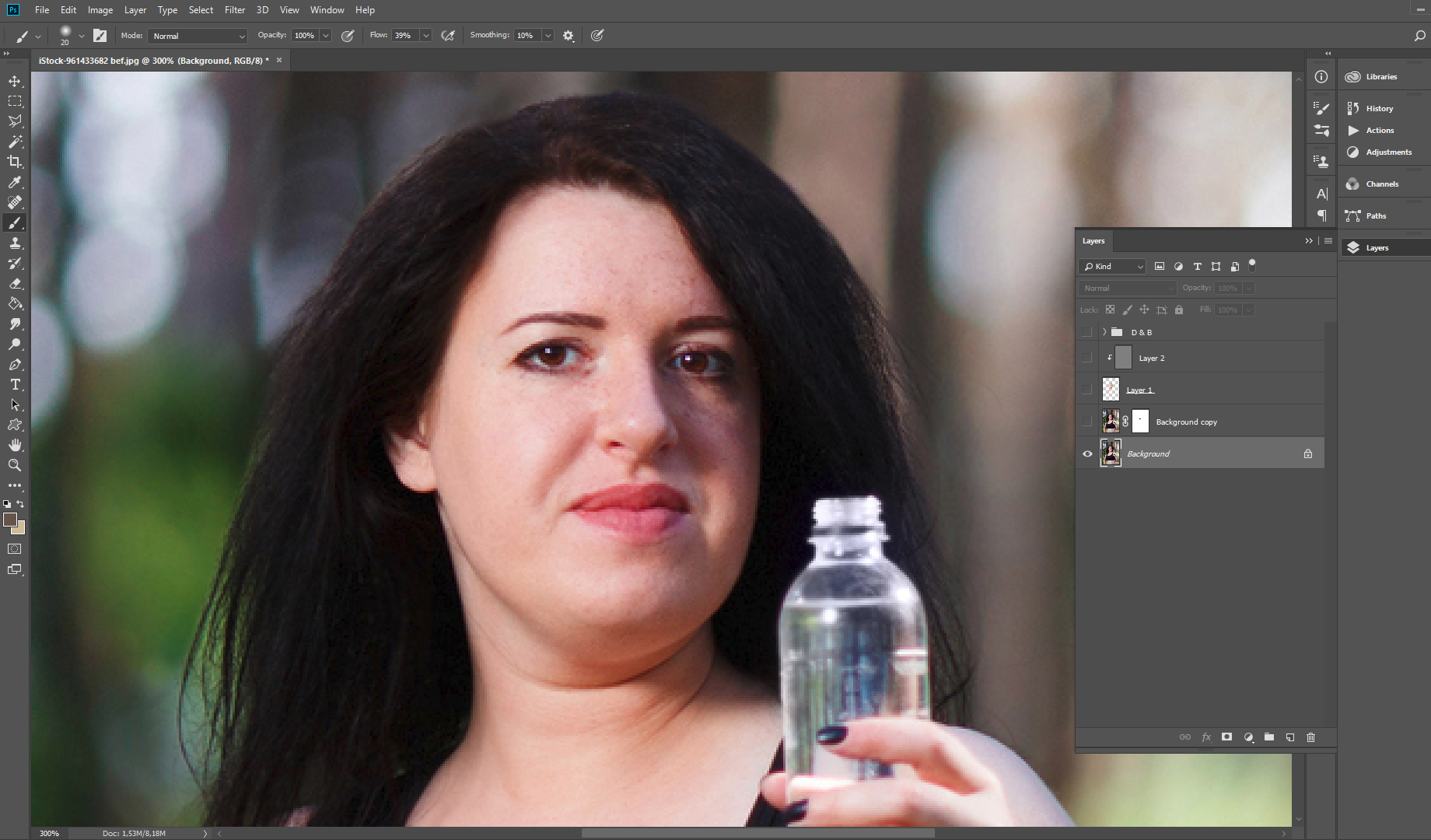
Task: Hide the Background layer
Action: [1087, 454]
